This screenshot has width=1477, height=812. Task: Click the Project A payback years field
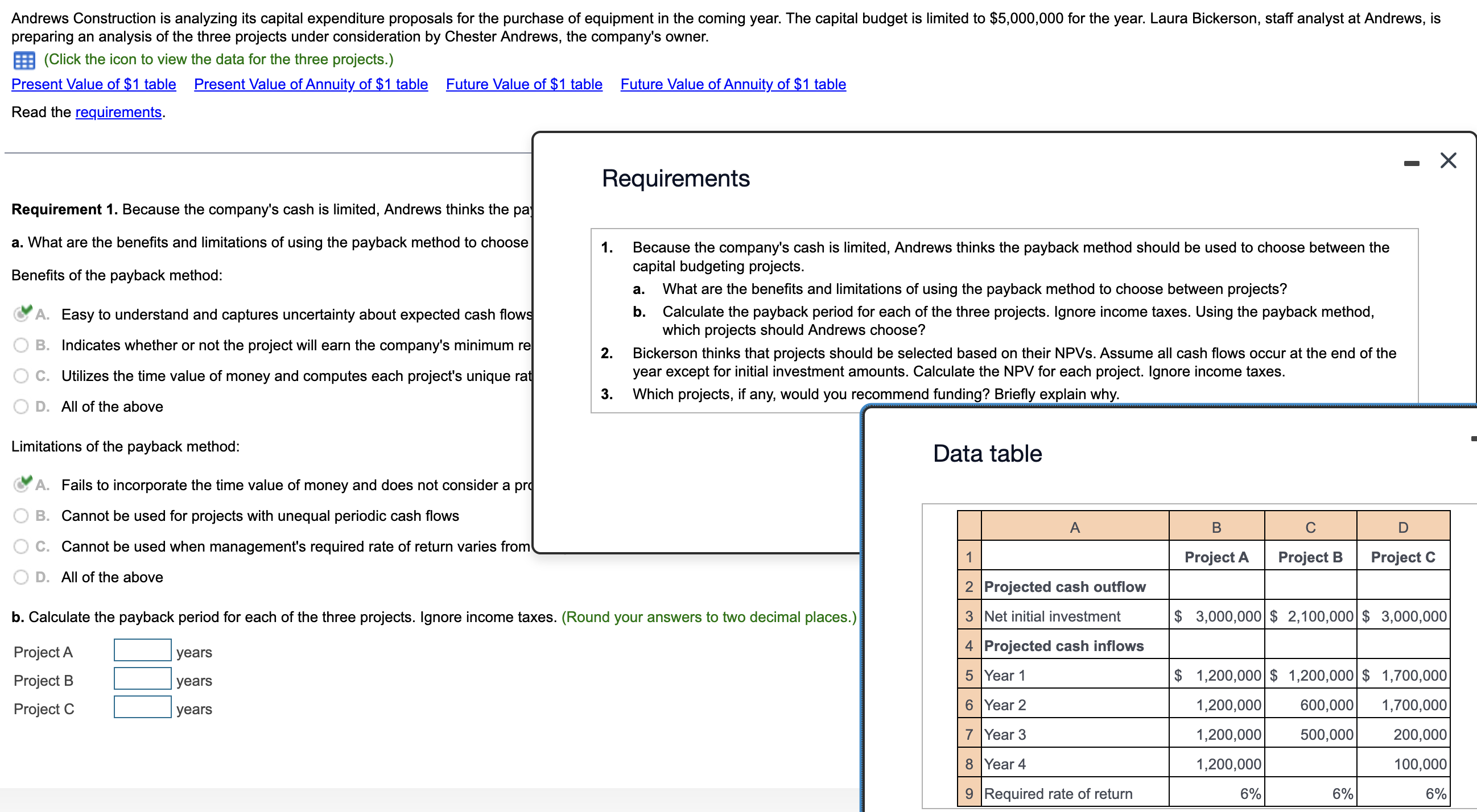[142, 650]
